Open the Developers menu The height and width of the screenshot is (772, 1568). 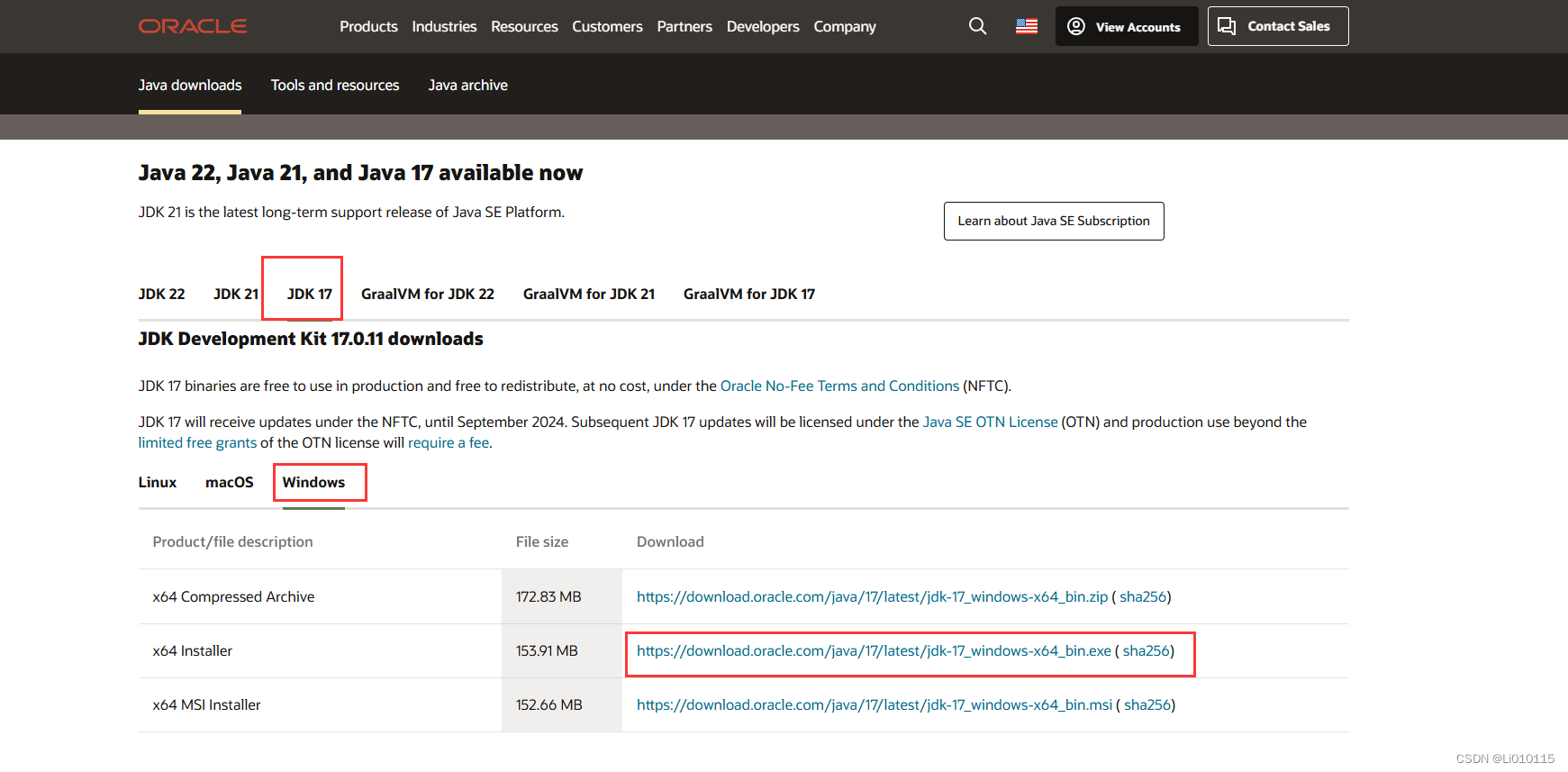click(x=763, y=26)
